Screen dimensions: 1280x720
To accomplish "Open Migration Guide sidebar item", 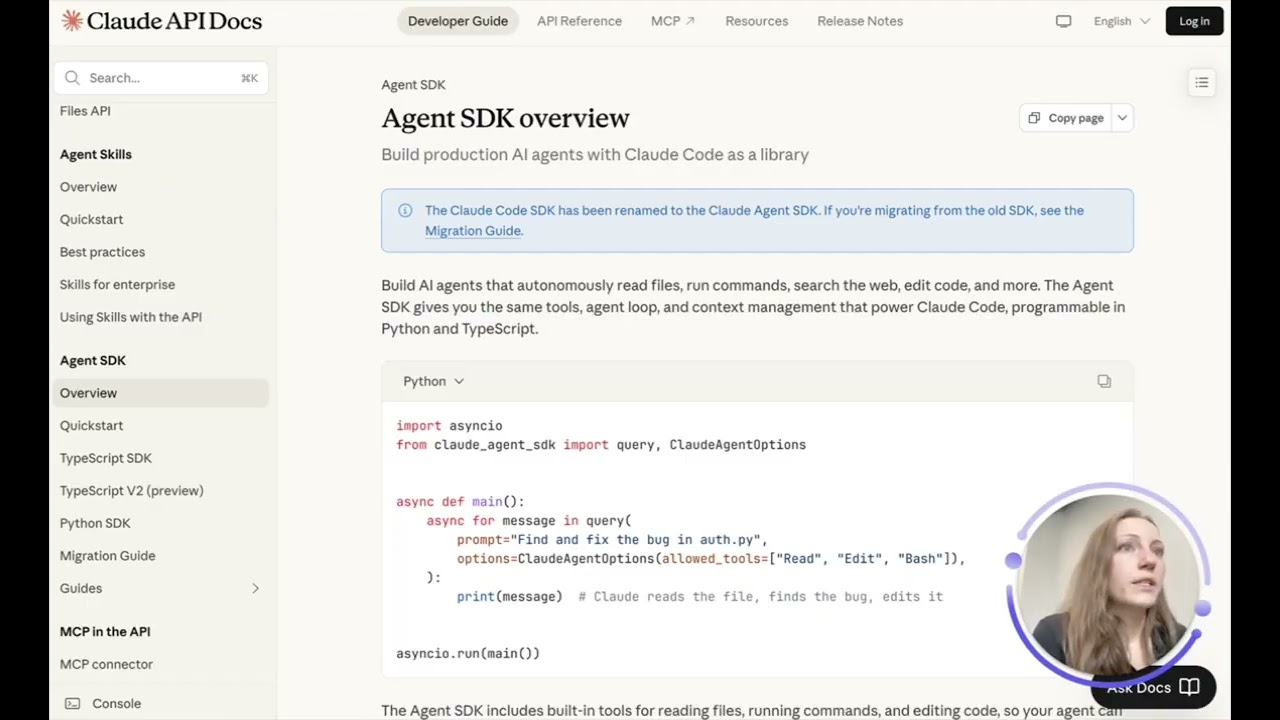I will 107,555.
